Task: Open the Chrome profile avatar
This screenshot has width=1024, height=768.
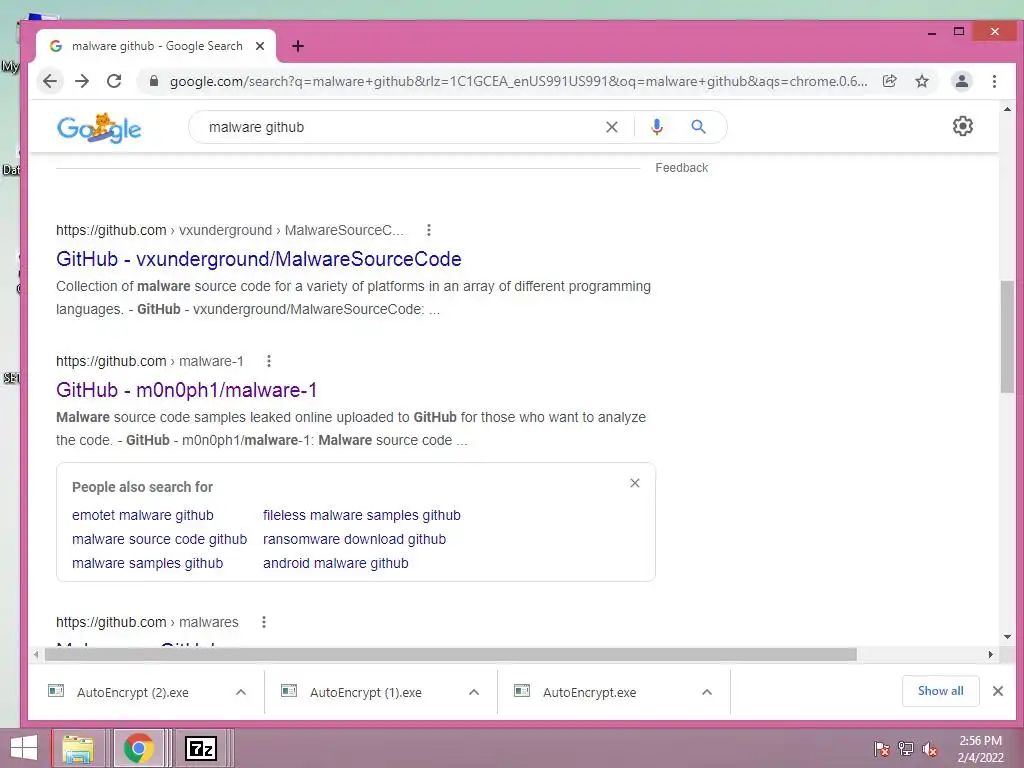Action: [962, 81]
